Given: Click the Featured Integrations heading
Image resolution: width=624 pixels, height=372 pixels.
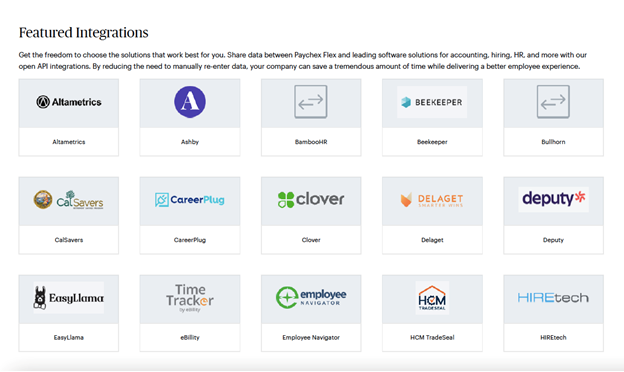Looking at the screenshot, I should click(x=84, y=33).
